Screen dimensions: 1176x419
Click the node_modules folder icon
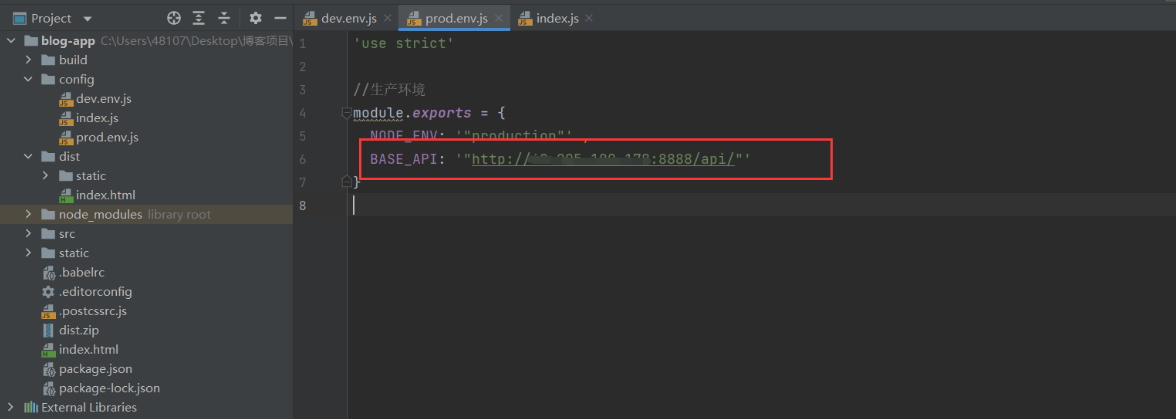click(47, 214)
